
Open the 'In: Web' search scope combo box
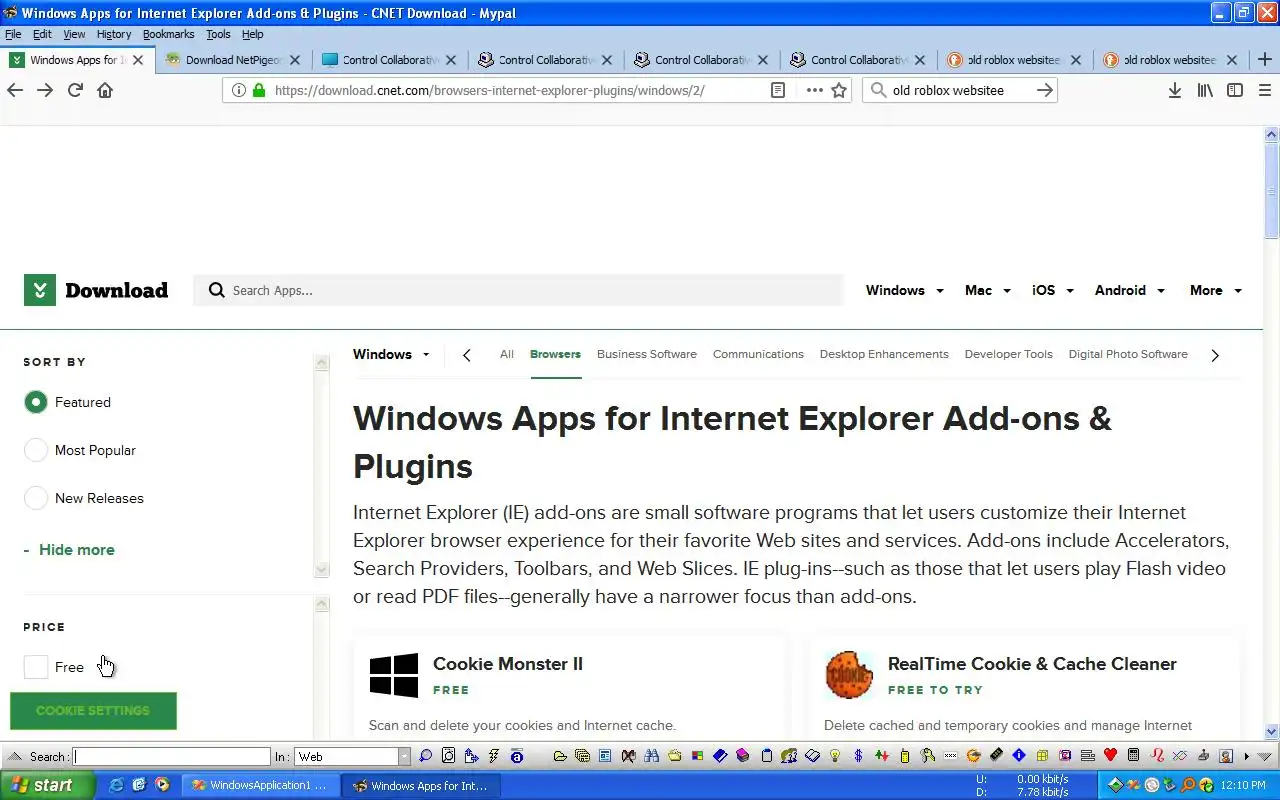pyautogui.click(x=352, y=757)
